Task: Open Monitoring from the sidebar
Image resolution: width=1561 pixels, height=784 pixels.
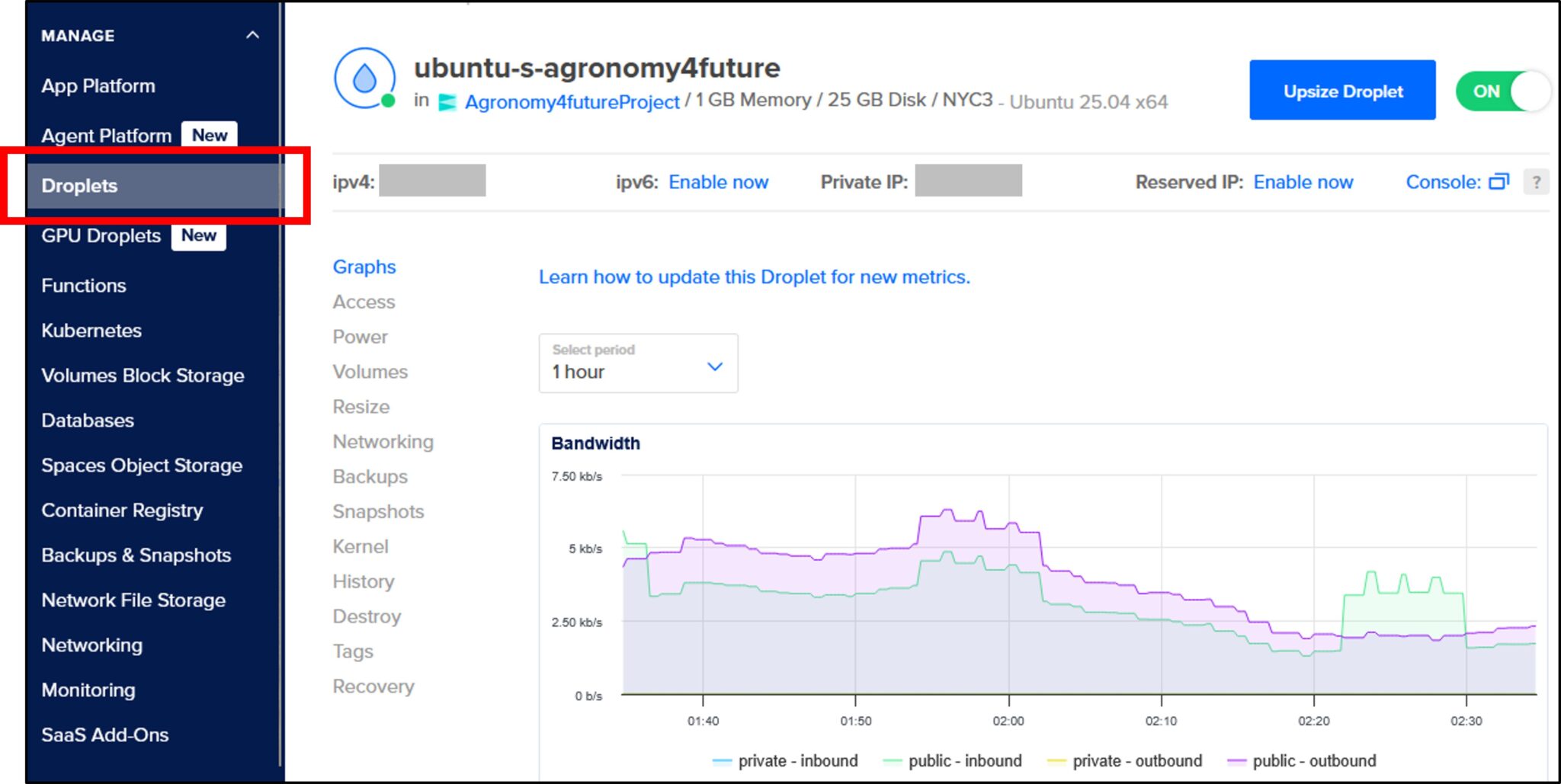Action: click(x=89, y=690)
